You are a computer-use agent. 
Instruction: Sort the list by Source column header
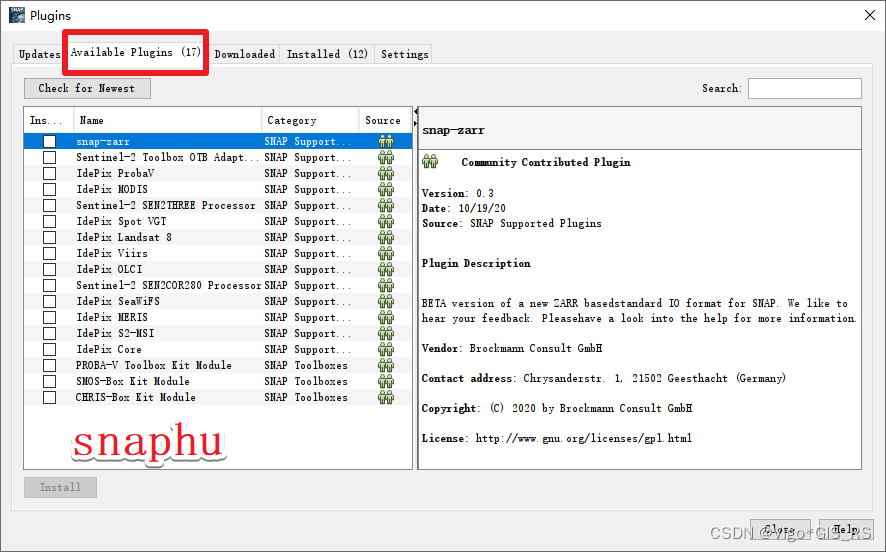click(385, 120)
